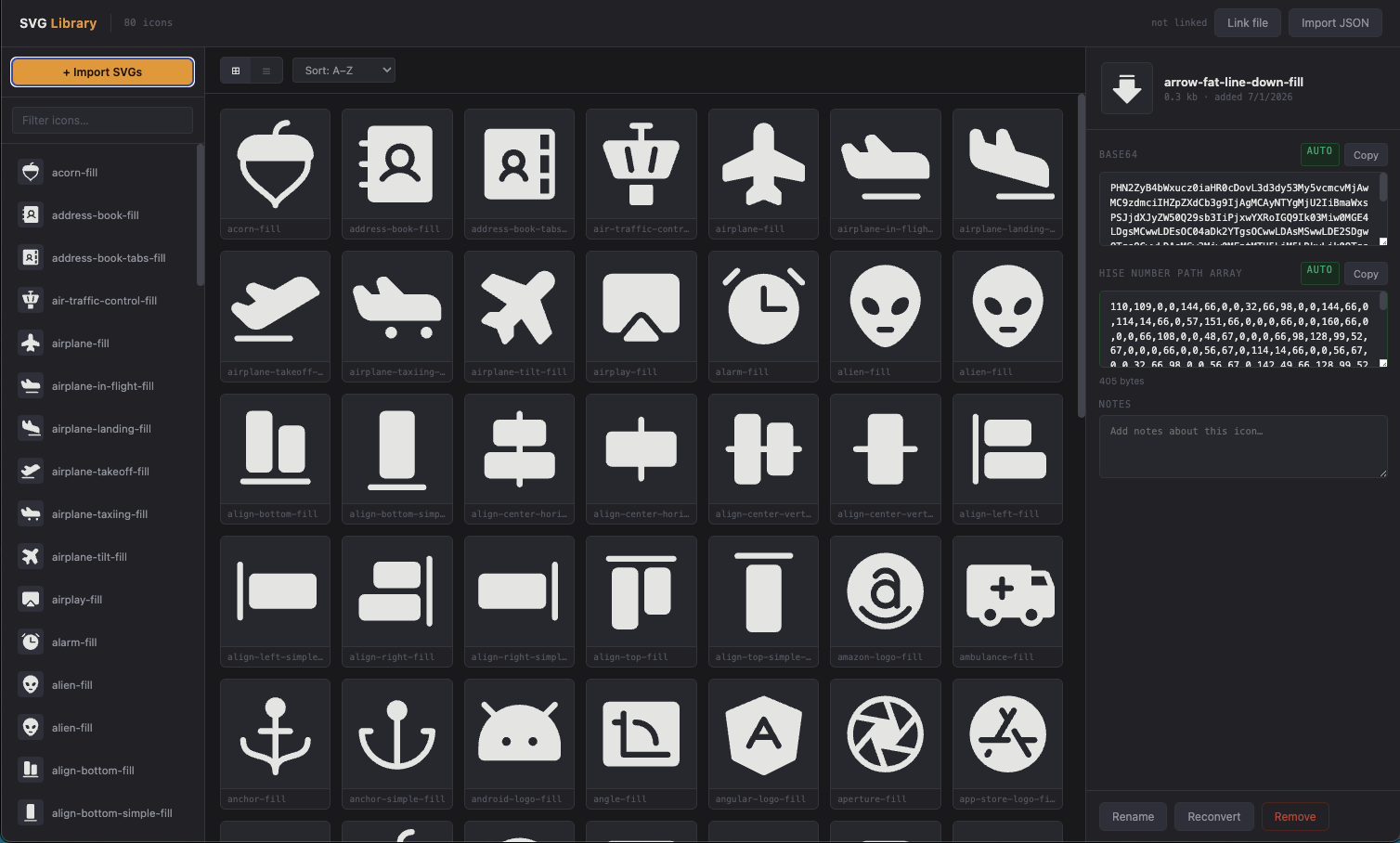Select align-bottom-simple-fill sidebar row
Image resolution: width=1400 pixels, height=843 pixels.
[102, 812]
